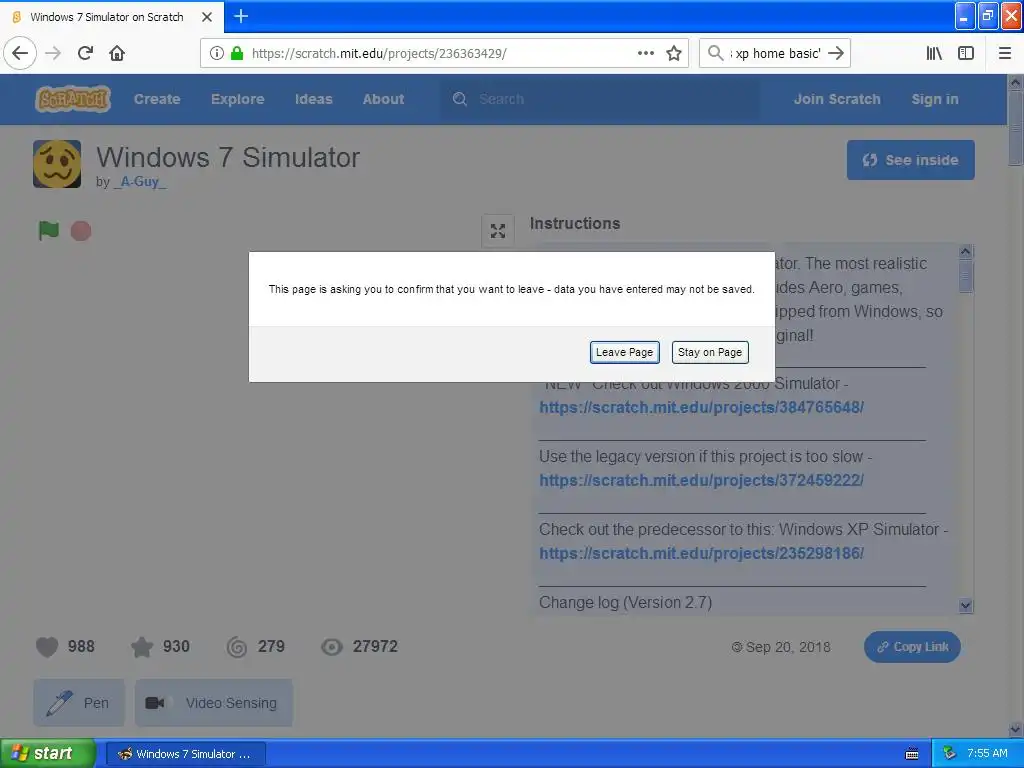The height and width of the screenshot is (768, 1024).
Task: Click the 7:55 AM taskbar clock
Action: (987, 753)
